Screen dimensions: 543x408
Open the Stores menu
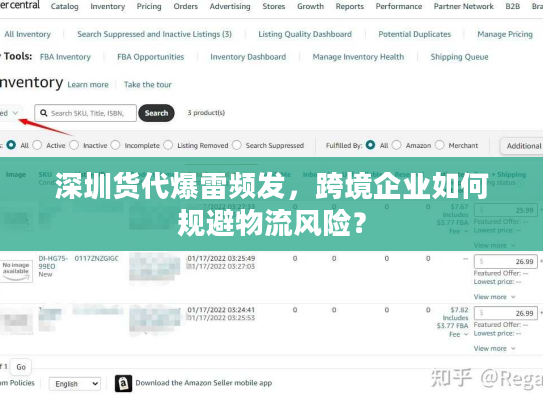pos(274,7)
